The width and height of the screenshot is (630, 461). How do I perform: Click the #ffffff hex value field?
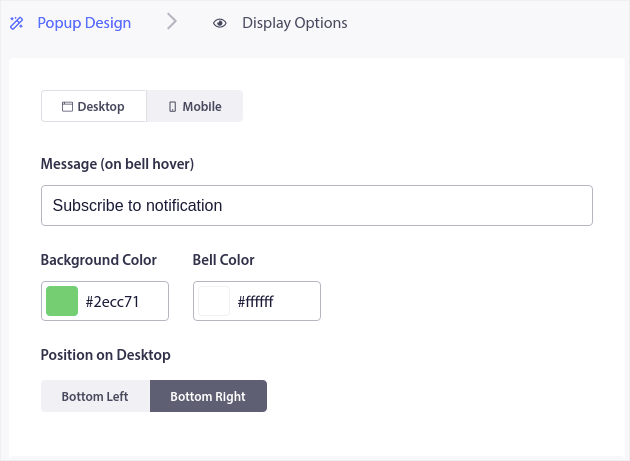pos(275,301)
